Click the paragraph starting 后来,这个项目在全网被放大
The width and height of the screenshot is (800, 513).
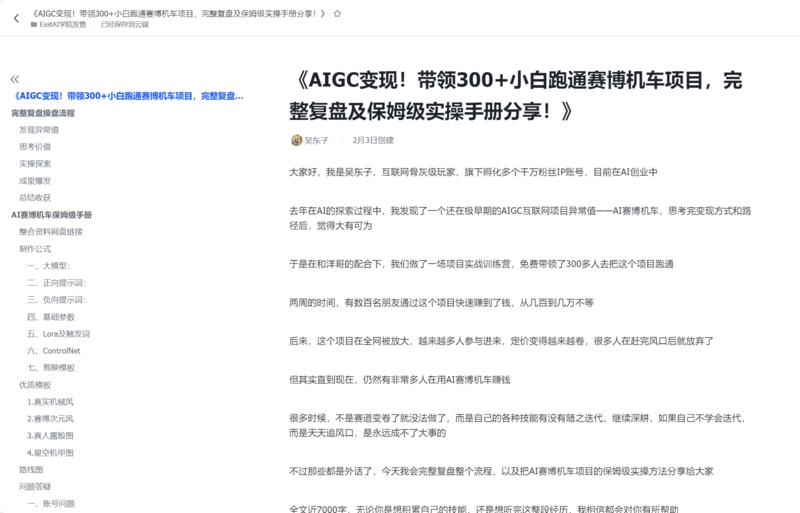[501, 341]
